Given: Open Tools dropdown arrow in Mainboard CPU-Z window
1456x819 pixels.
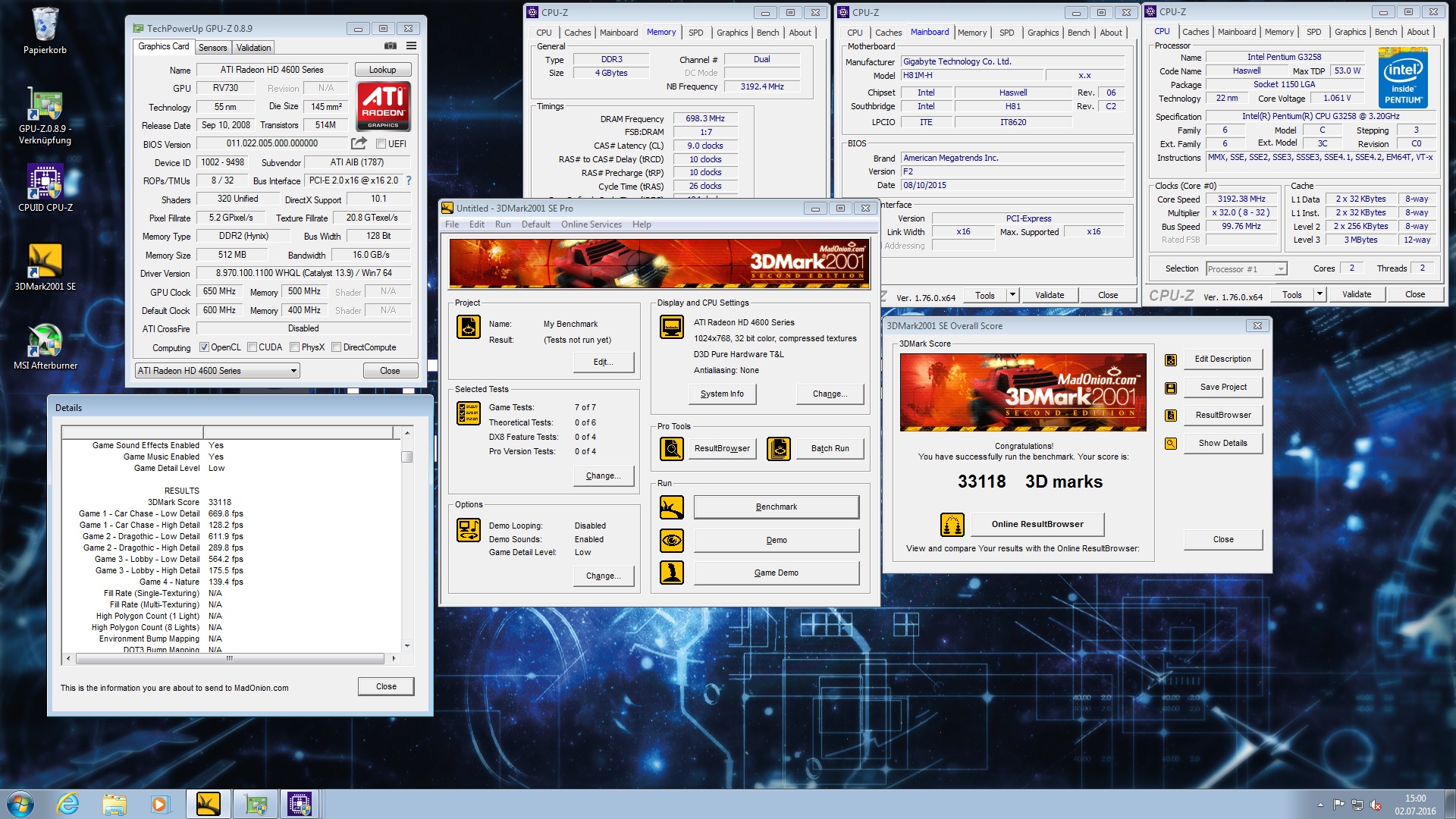Looking at the screenshot, I should pyautogui.click(x=1012, y=295).
